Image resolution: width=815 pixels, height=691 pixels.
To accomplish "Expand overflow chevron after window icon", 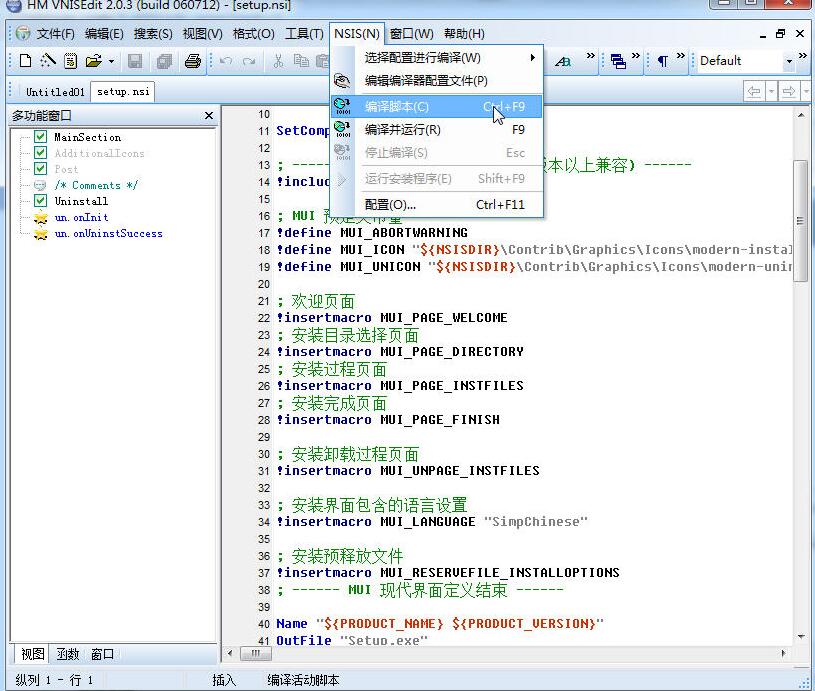I will pos(636,56).
